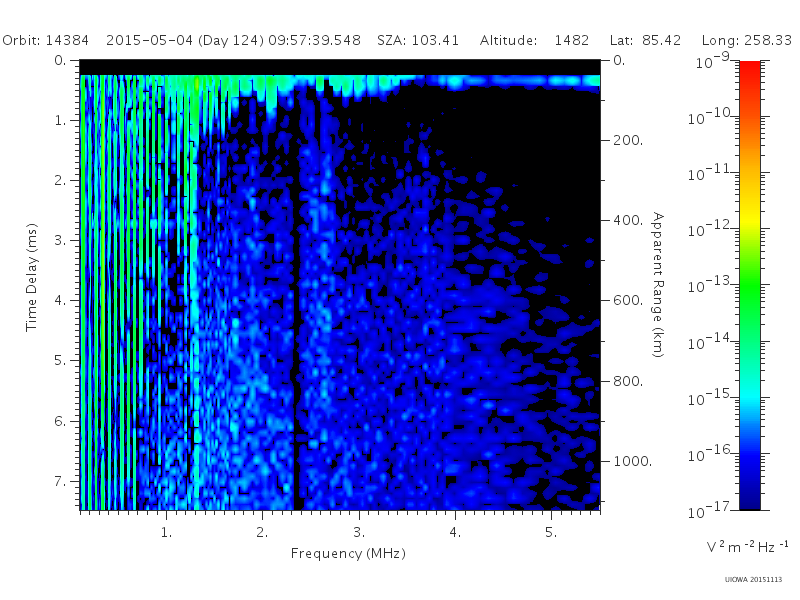Click the (Day 124) label
This screenshot has width=800, height=600.
pyautogui.click(x=231, y=40)
